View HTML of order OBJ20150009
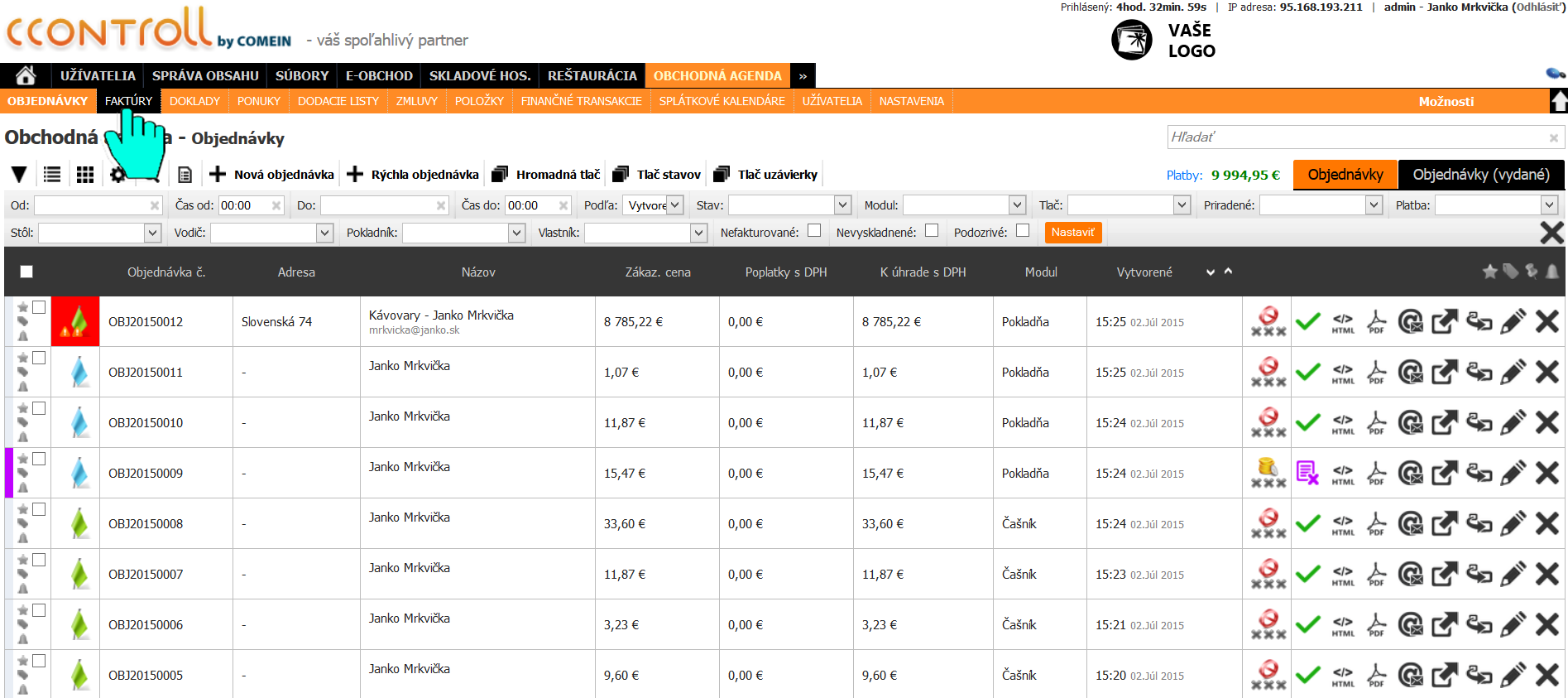1568x698 pixels. (x=1343, y=474)
